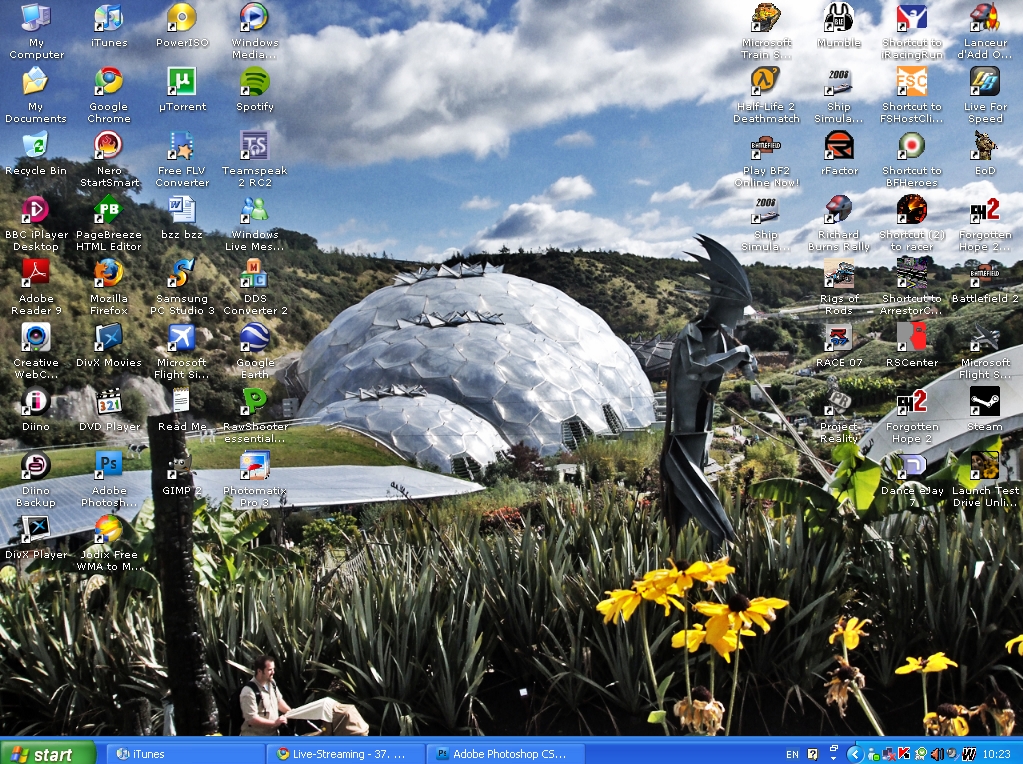Open the Project Reality shortcut

point(839,402)
